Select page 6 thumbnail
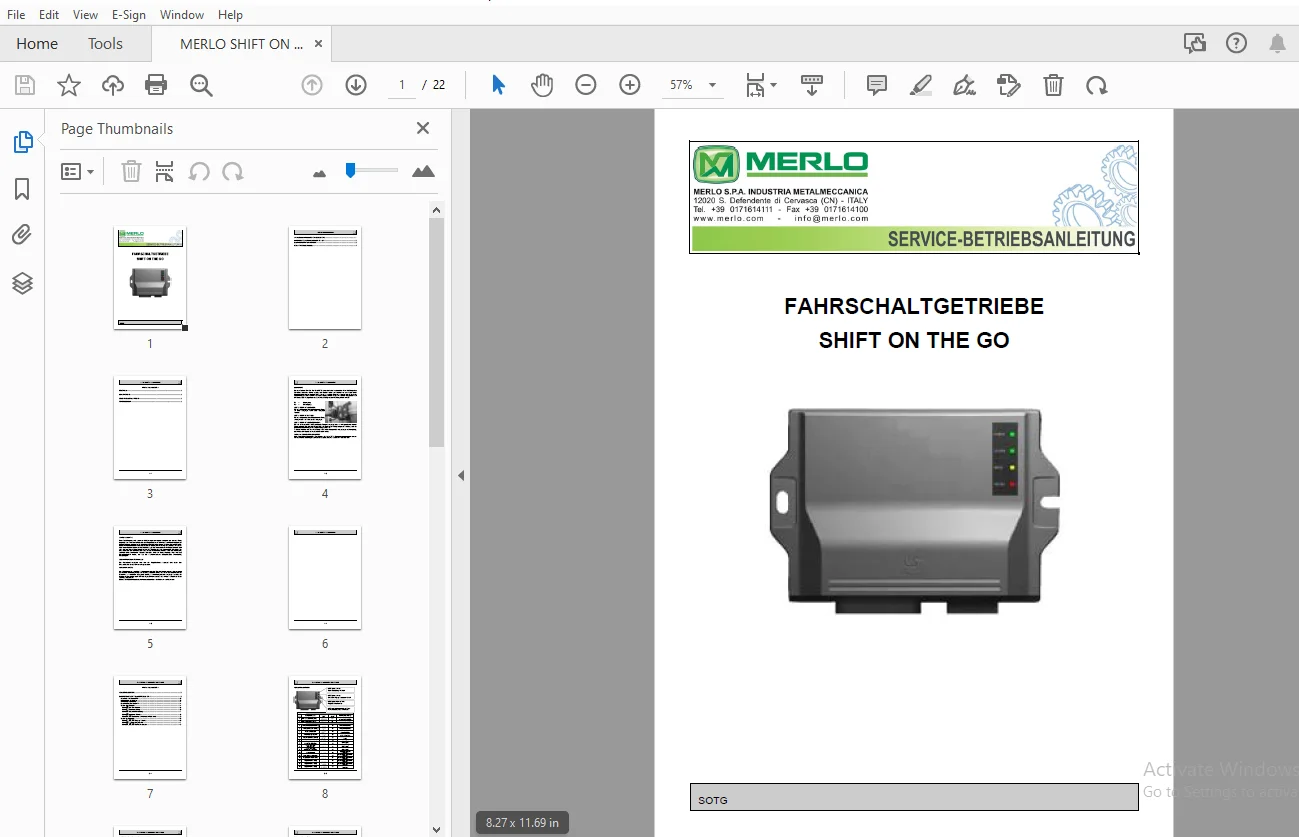Image resolution: width=1299 pixels, height=837 pixels. pos(325,578)
